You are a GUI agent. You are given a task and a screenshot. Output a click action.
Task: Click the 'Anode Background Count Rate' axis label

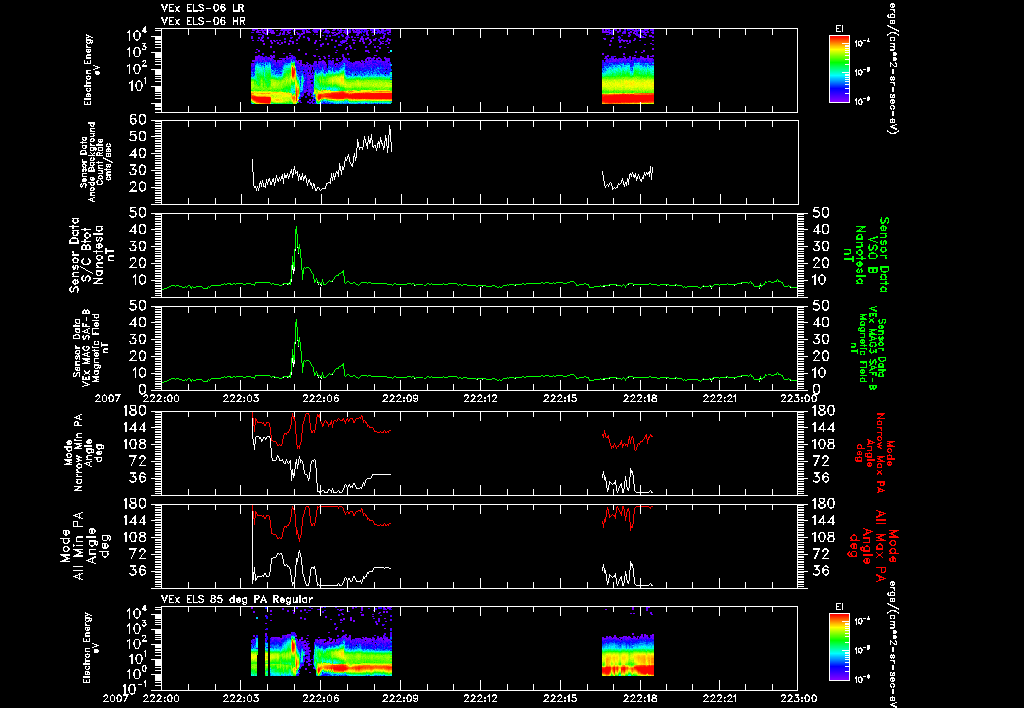pyautogui.click(x=96, y=161)
